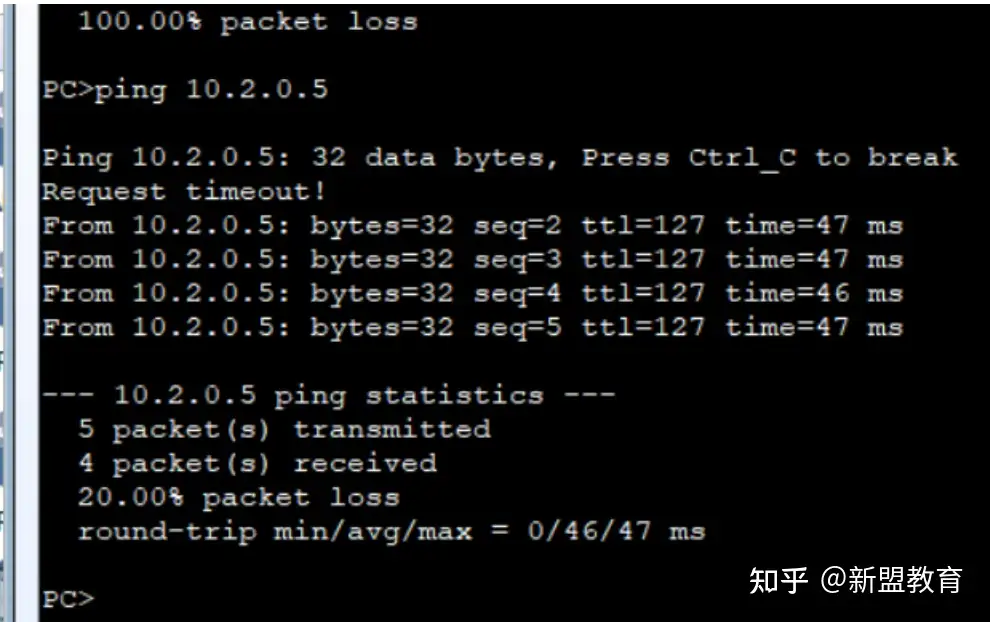Click the "Press Ctrl_C to break" hint
Viewport: 990px width, 622px height.
[769, 157]
